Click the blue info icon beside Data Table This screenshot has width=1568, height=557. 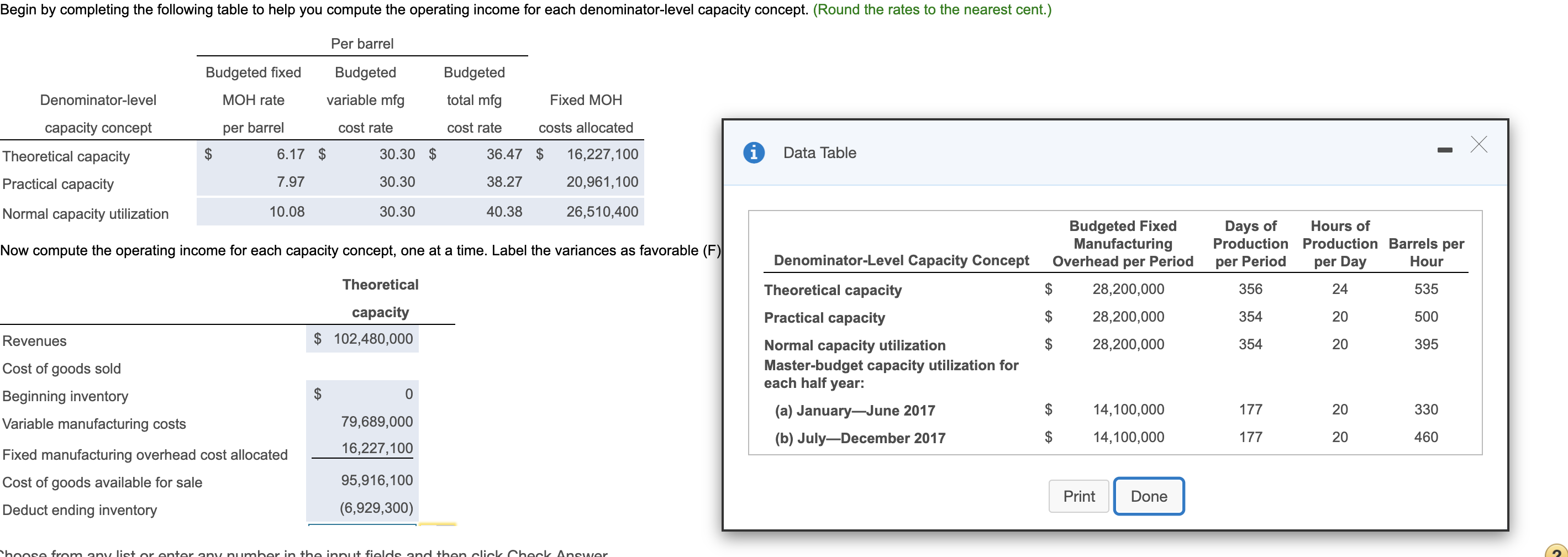click(x=754, y=152)
